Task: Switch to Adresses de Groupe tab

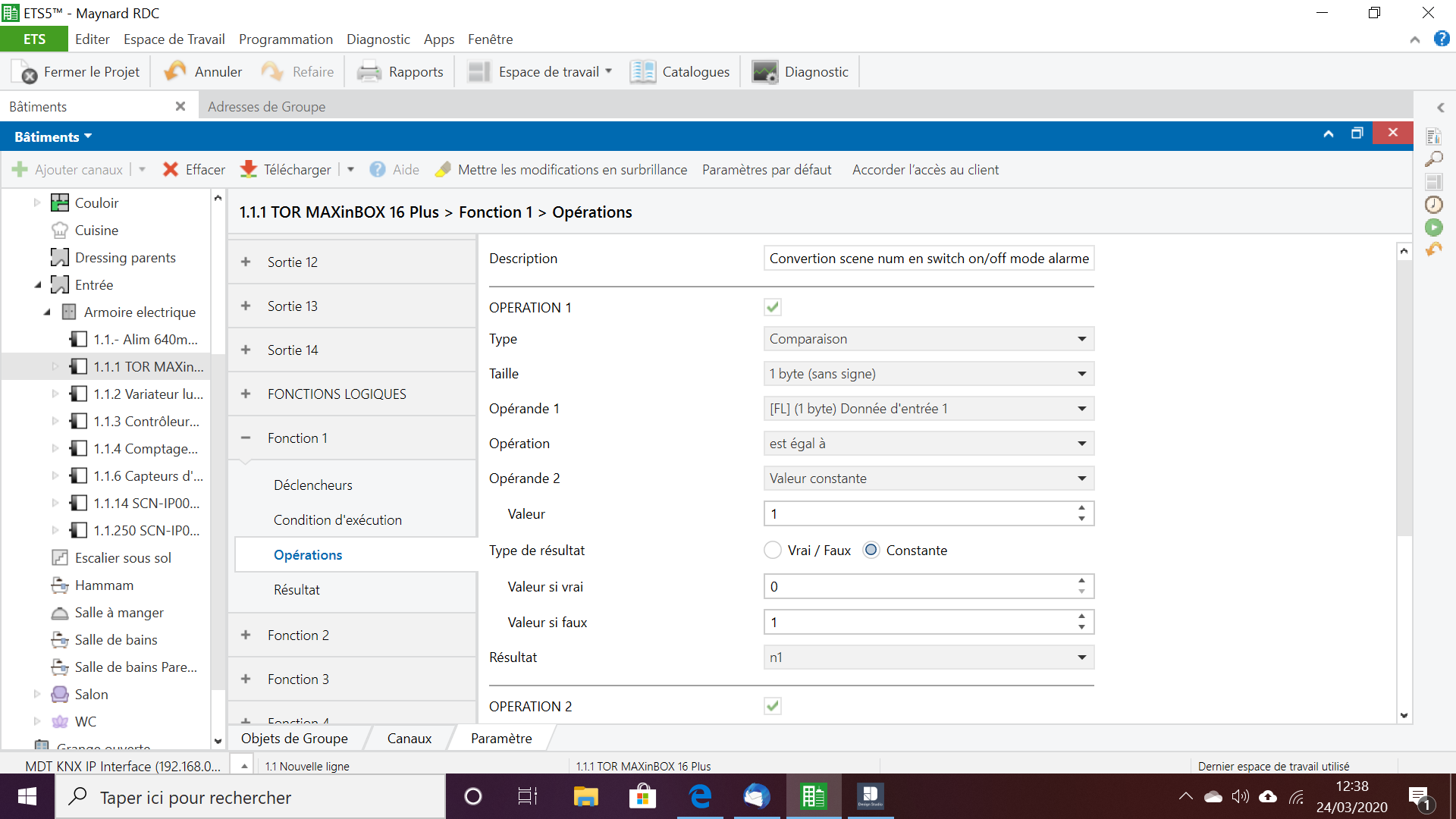Action: (266, 107)
